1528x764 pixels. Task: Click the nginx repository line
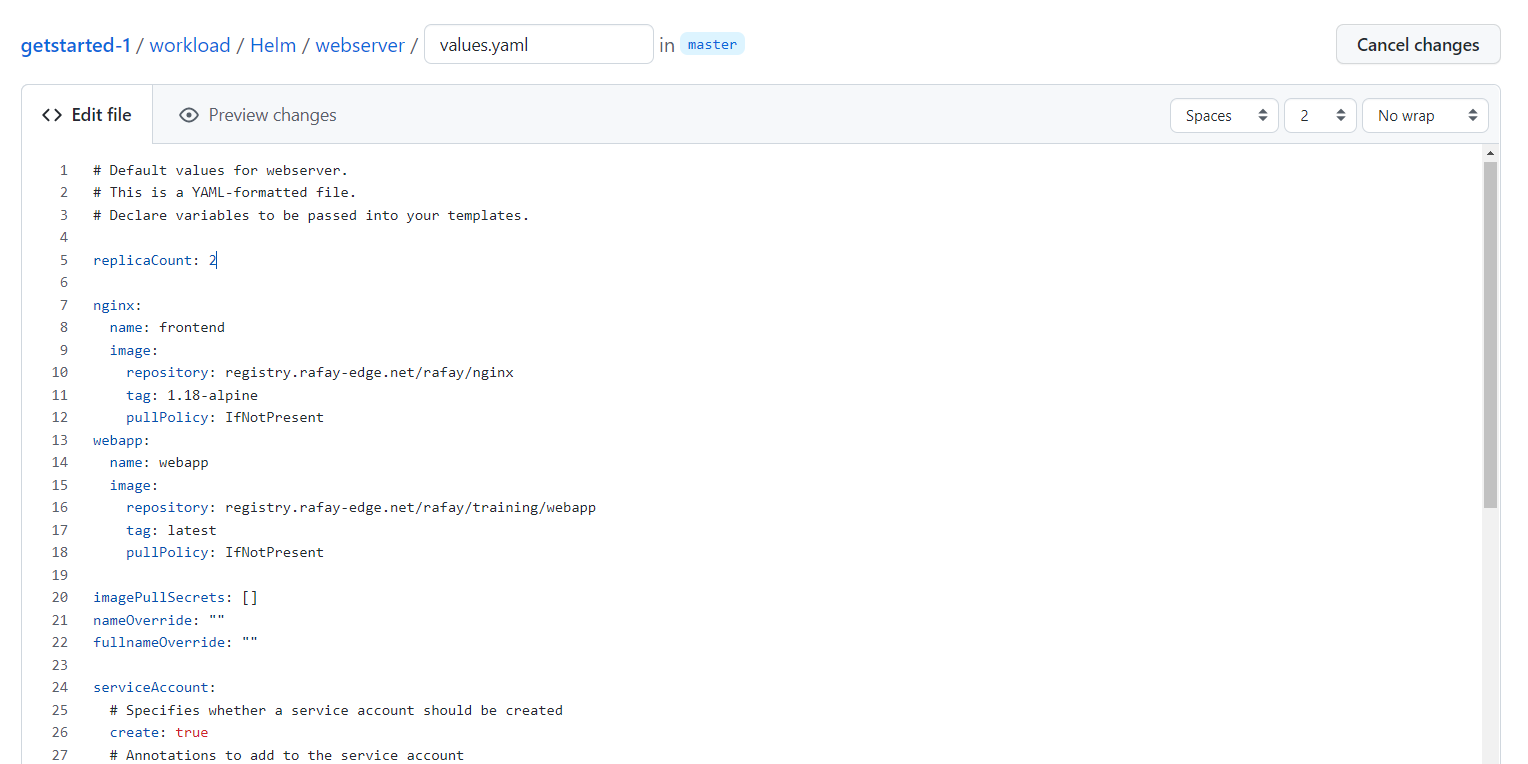coord(320,372)
